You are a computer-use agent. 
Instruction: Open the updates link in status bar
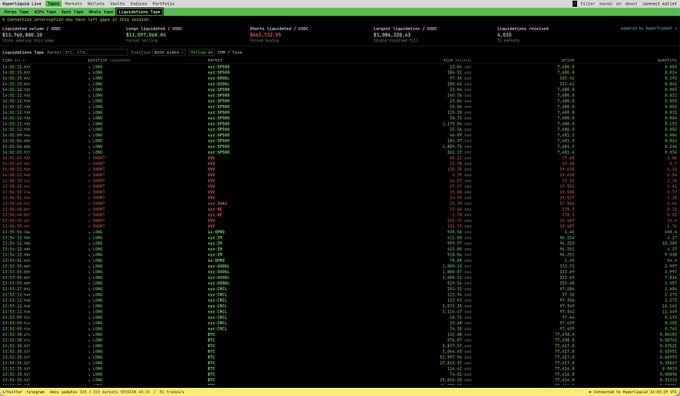69,392
